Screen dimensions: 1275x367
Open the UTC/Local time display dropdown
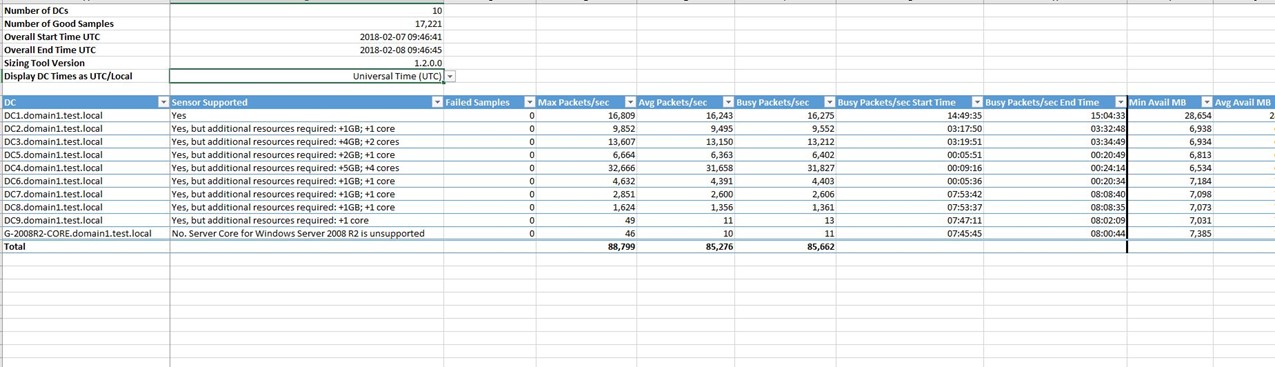(x=450, y=76)
